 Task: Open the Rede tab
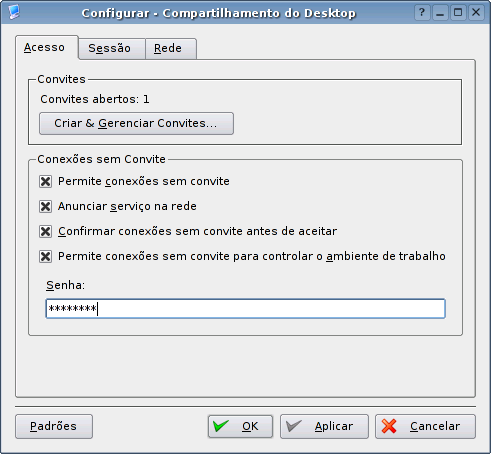click(x=170, y=48)
